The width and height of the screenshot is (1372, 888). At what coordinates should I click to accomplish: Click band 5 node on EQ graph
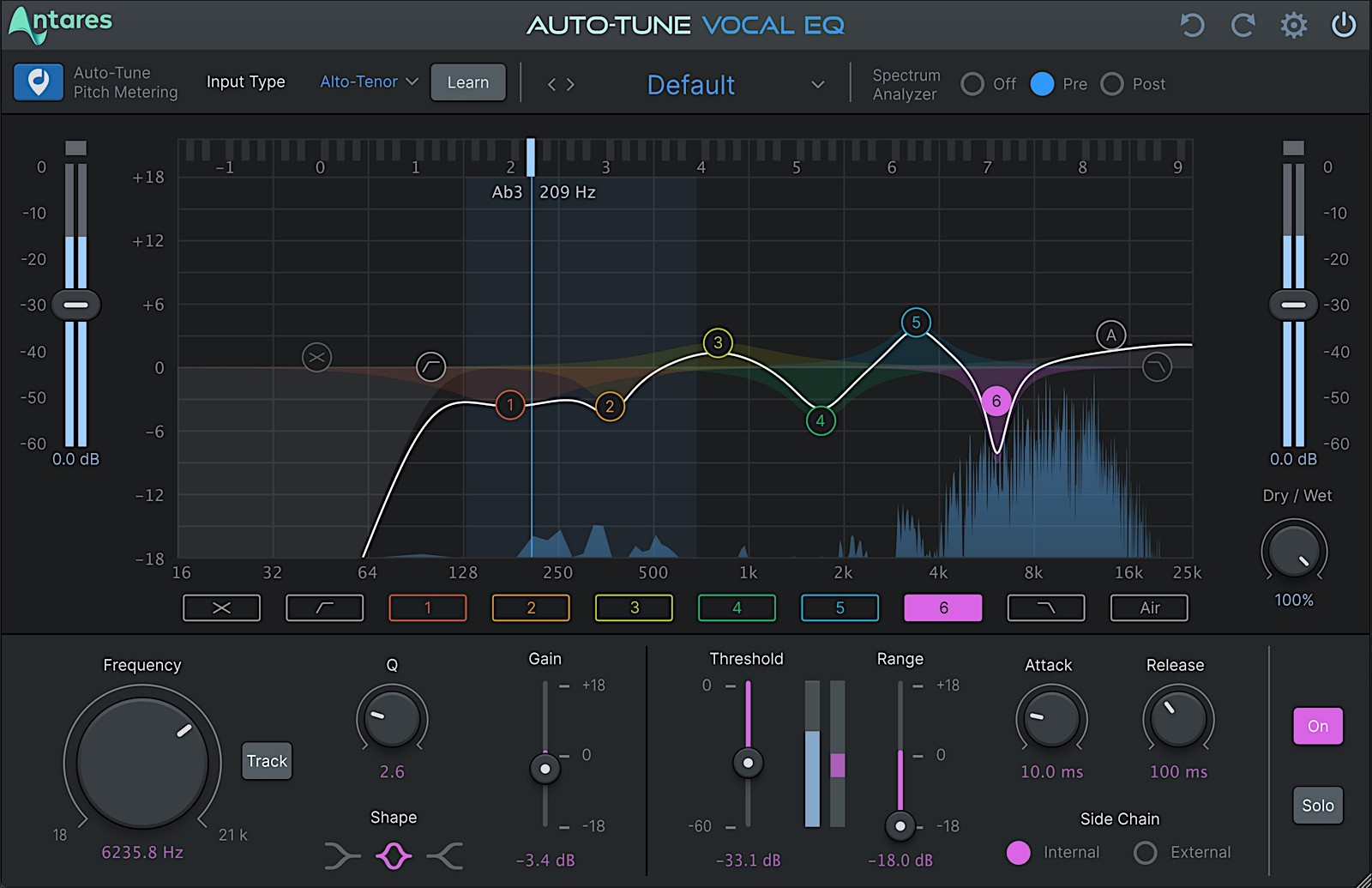tap(916, 323)
